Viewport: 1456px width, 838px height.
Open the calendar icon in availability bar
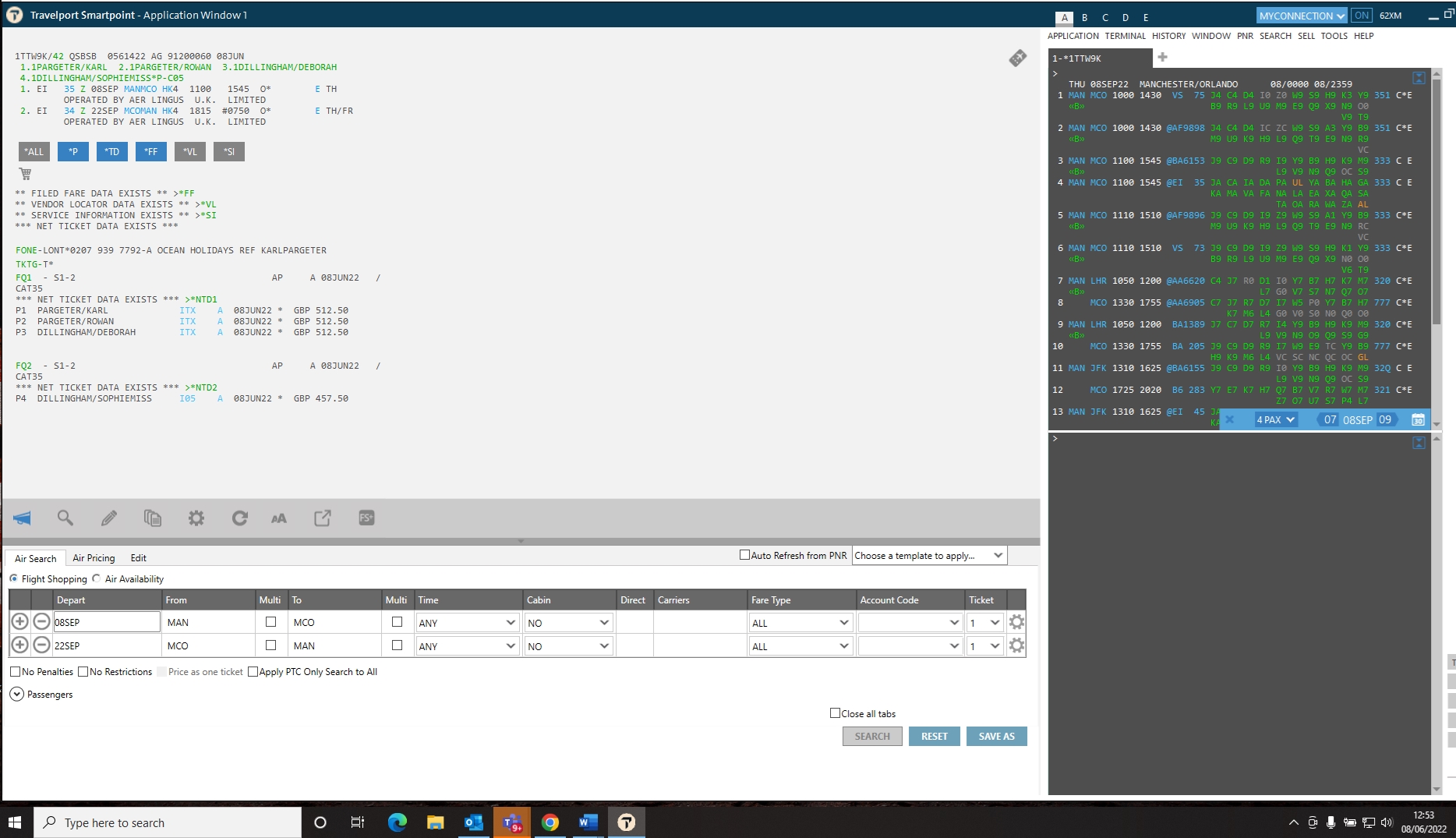point(1419,419)
